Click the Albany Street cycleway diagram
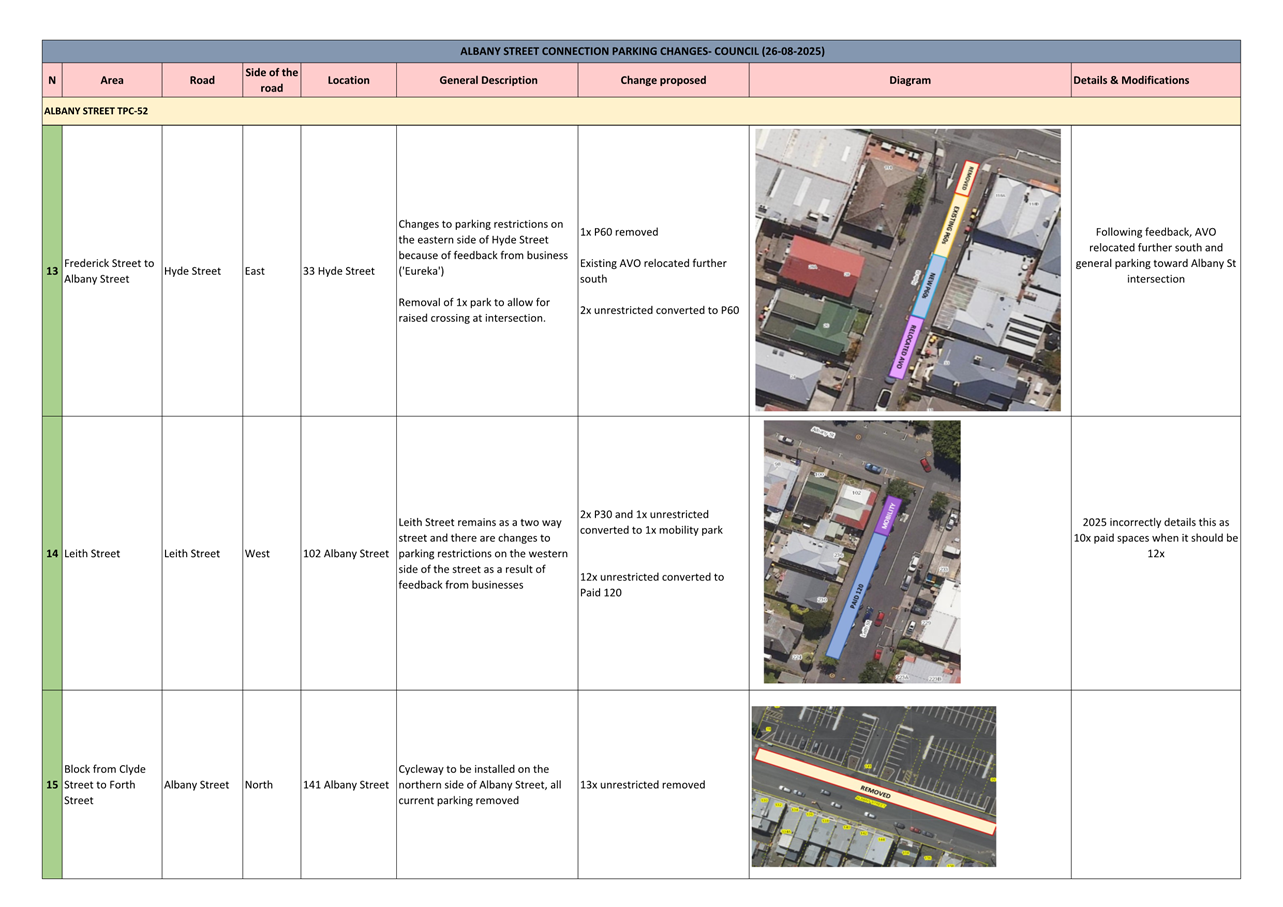1283x907 pixels. click(873, 786)
